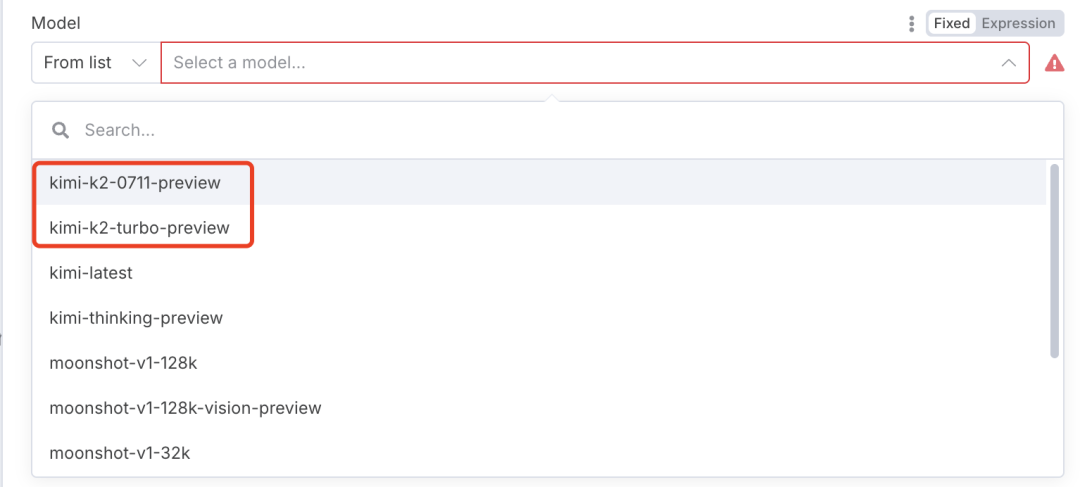Open the three-dot options menu beside Fixed
The image size is (1080, 487).
911,23
